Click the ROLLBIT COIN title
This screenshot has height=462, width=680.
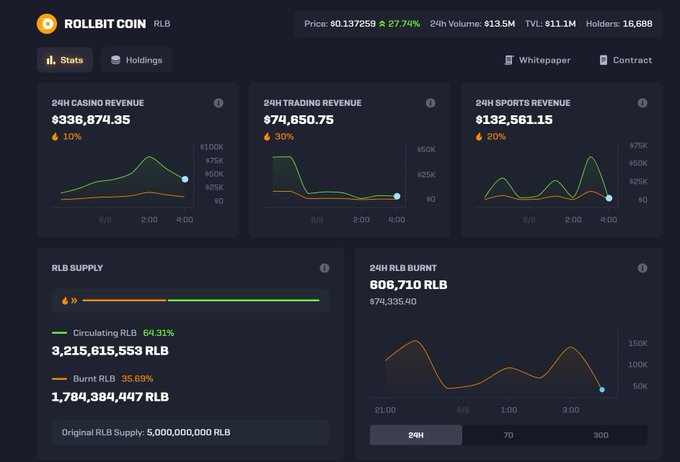pyautogui.click(x=105, y=24)
